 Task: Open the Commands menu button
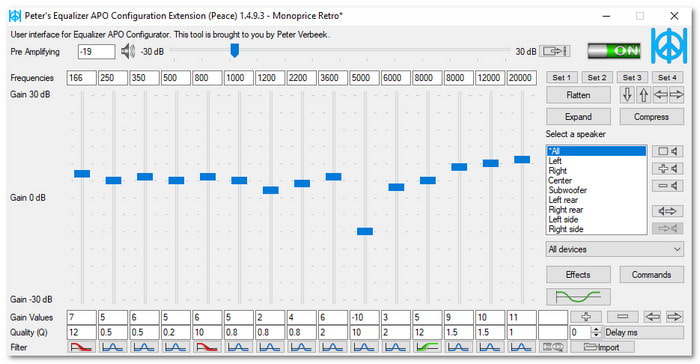coord(651,274)
